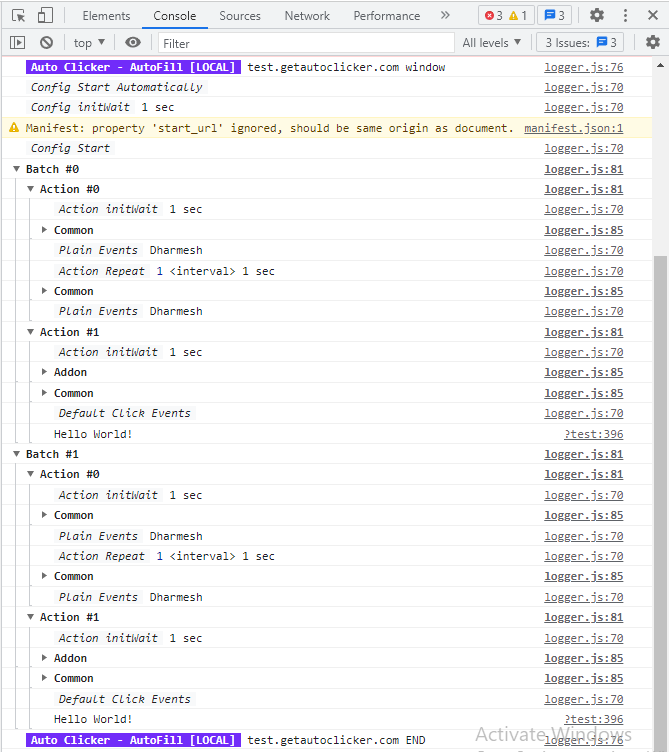This screenshot has width=669, height=752.
Task: Click the red errors and warnings counter
Action: click(x=505, y=16)
